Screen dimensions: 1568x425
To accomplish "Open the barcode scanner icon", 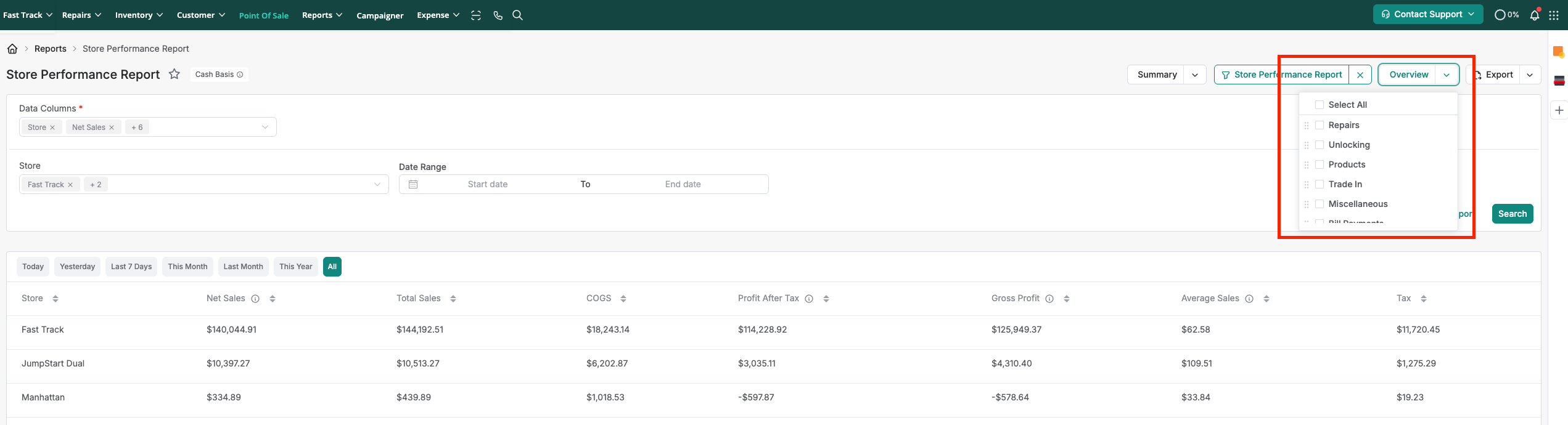I will point(476,15).
